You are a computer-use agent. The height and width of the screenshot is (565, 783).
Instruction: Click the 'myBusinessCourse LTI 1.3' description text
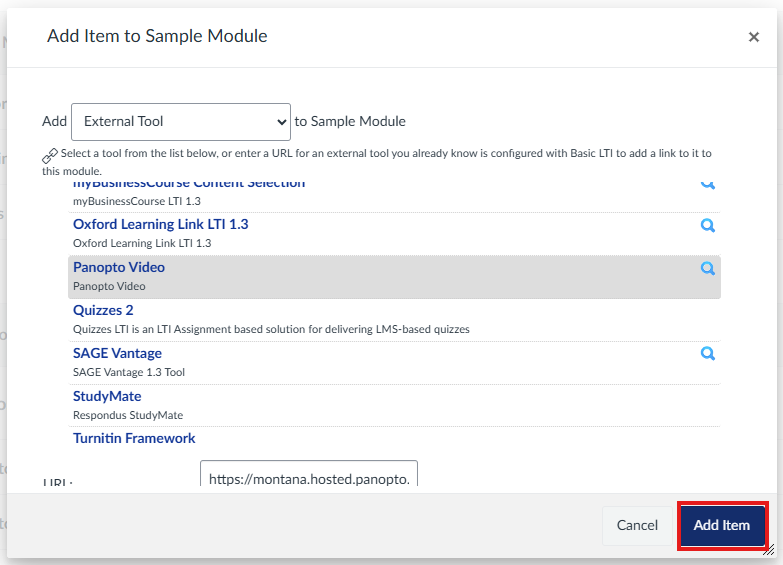[x=137, y=201]
